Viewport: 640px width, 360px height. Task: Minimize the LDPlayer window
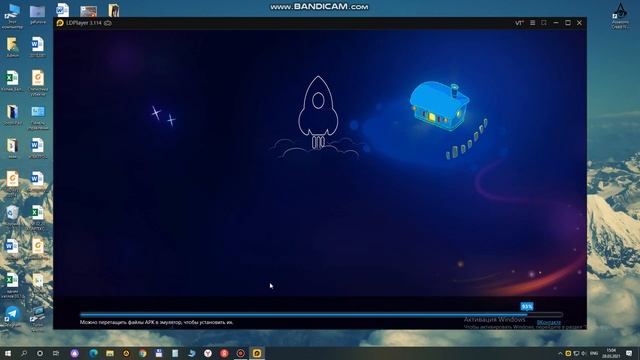(556, 23)
